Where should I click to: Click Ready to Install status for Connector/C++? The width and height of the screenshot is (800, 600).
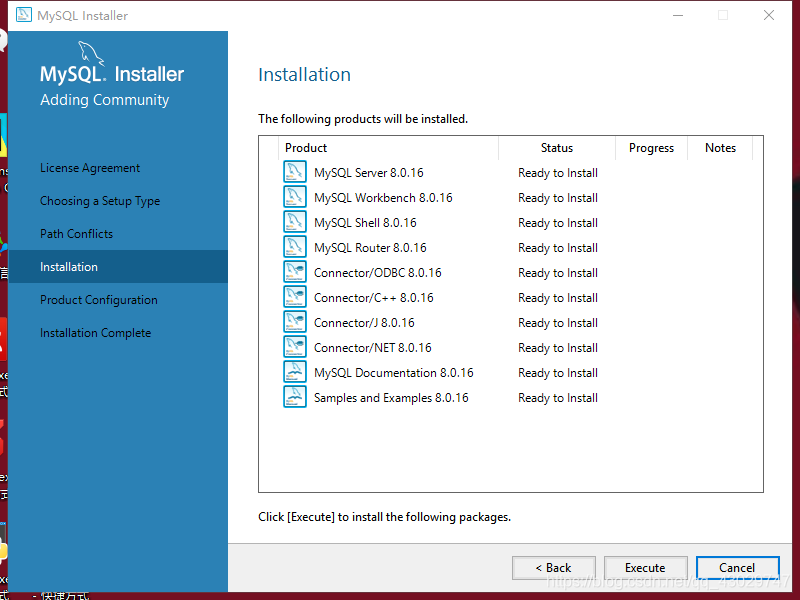558,298
